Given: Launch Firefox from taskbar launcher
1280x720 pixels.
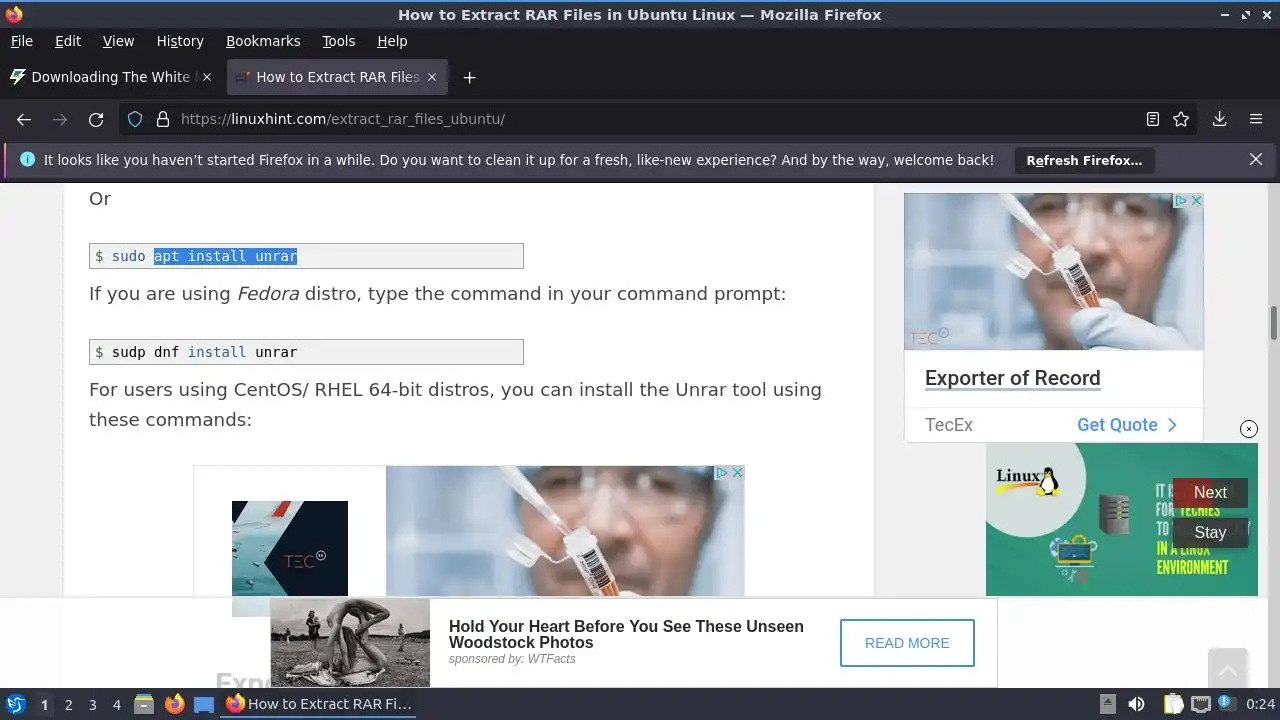Looking at the screenshot, I should 174,704.
